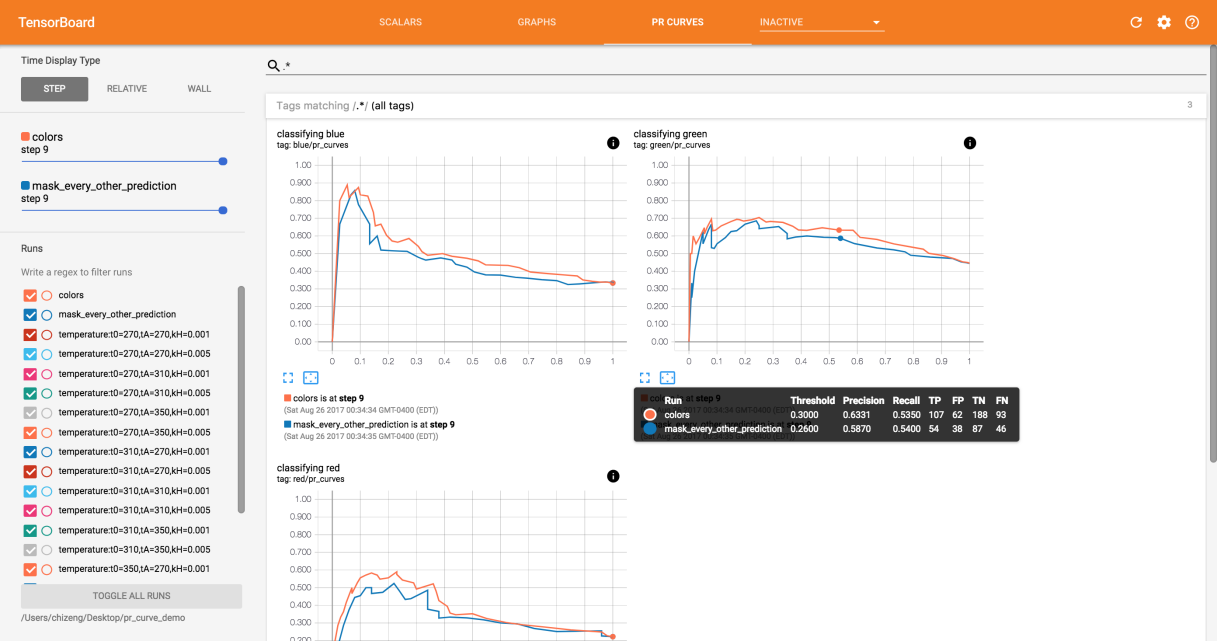
Task: Click the run label temperature:t0=310,tA=270,kH=0.001
Action: [134, 452]
